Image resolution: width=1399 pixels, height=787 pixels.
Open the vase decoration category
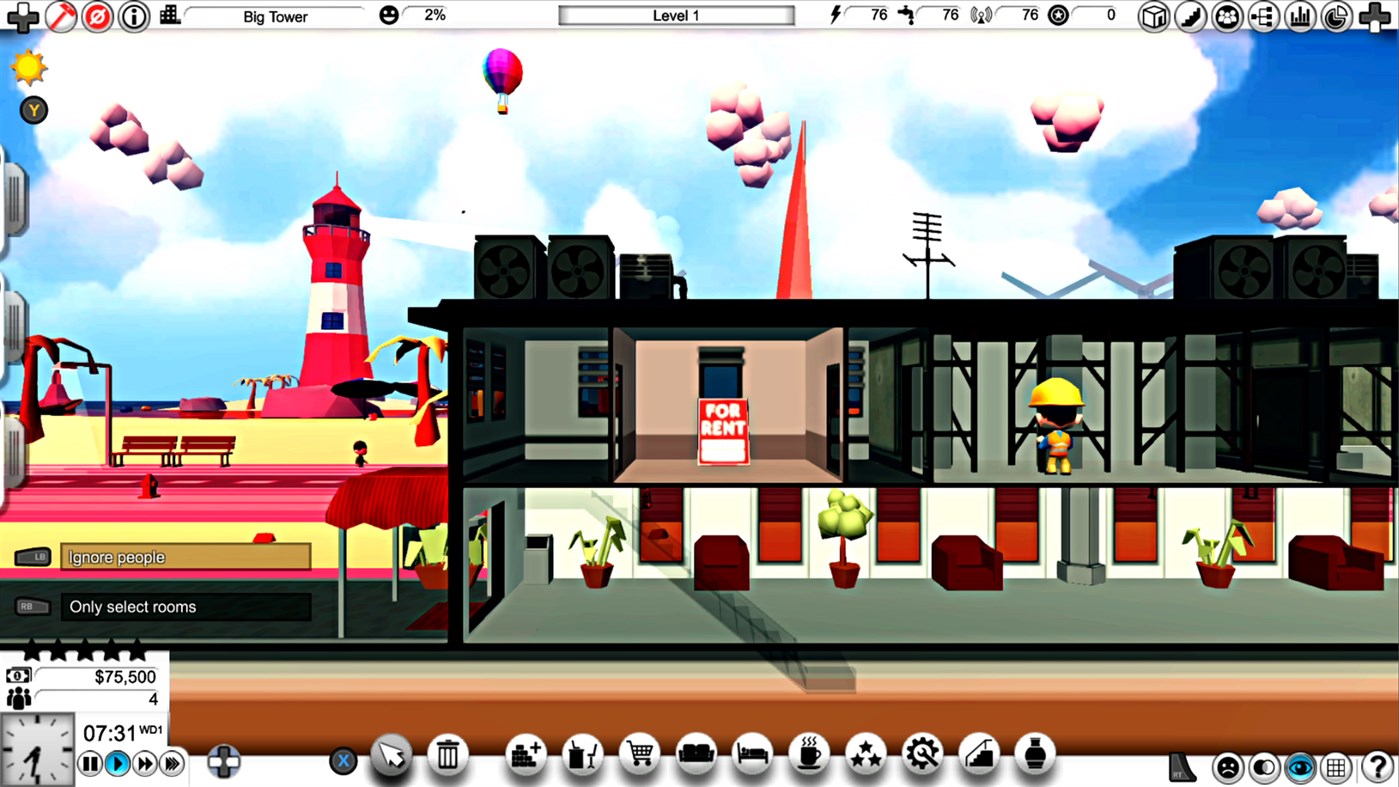coord(1036,755)
